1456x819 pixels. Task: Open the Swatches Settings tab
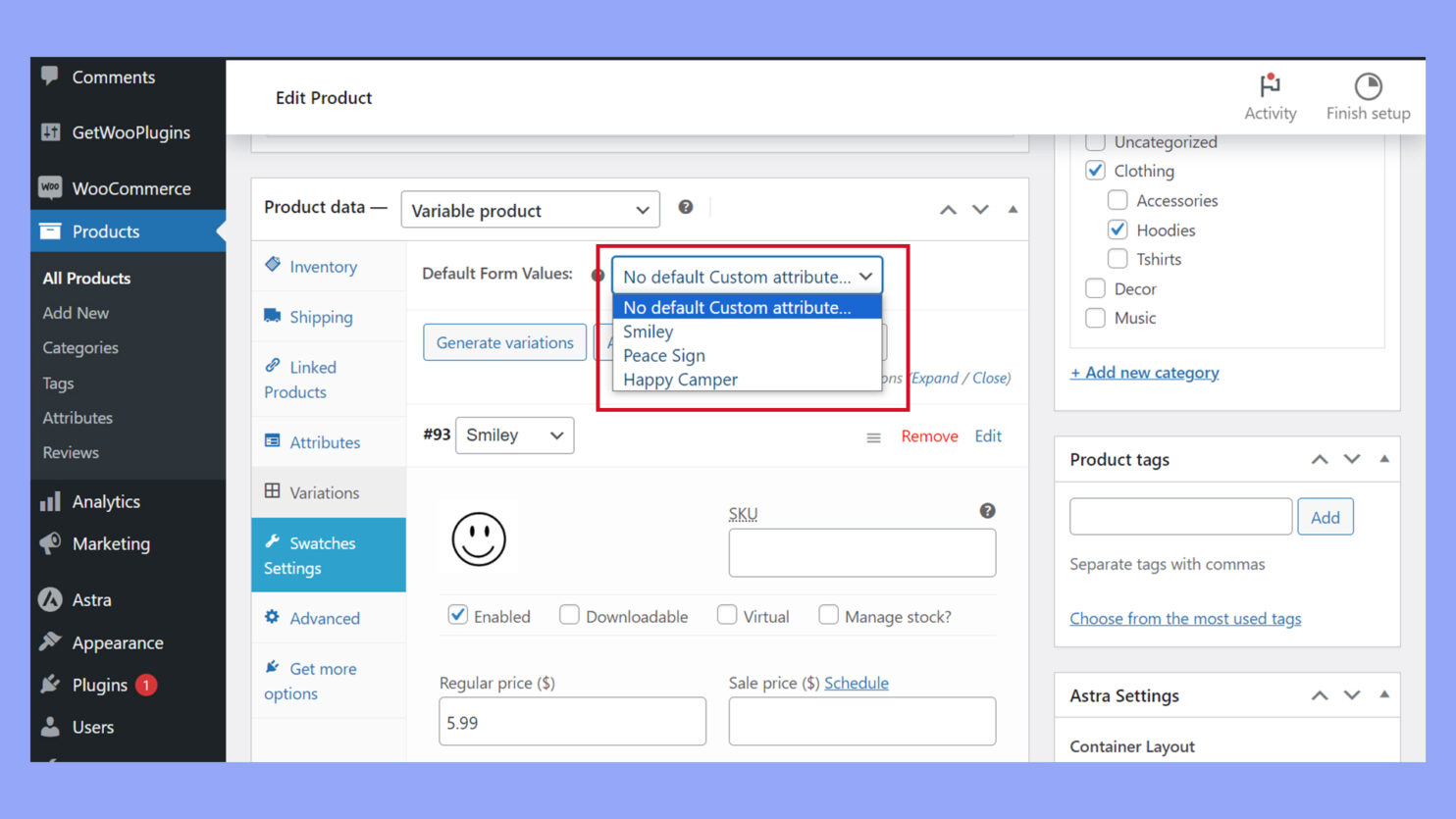click(324, 555)
